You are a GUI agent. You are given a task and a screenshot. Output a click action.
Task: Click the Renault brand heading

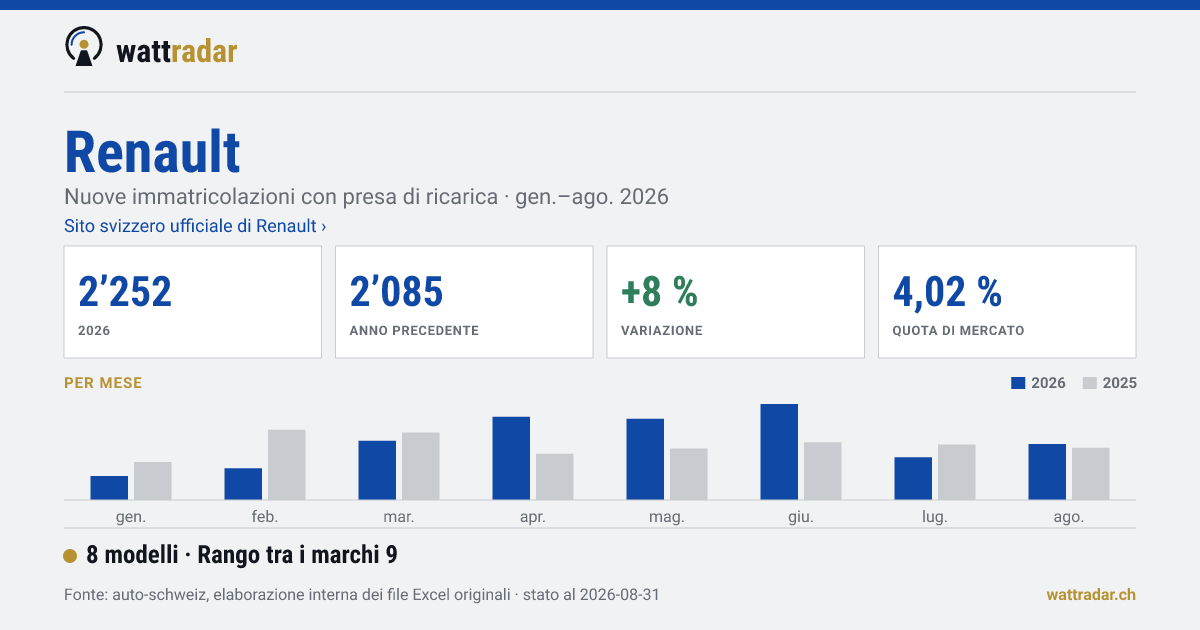[152, 153]
